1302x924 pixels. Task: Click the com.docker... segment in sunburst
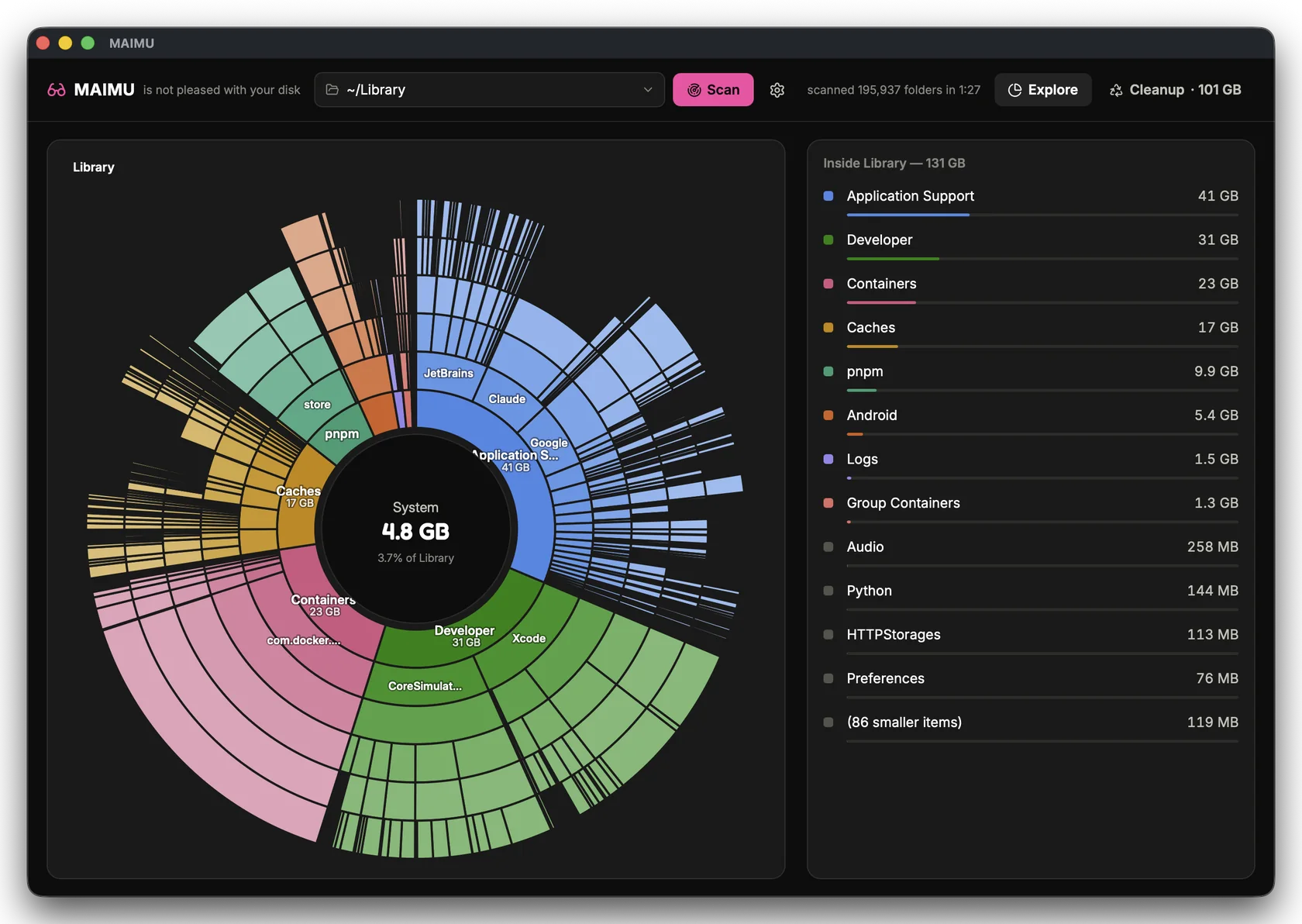click(304, 640)
